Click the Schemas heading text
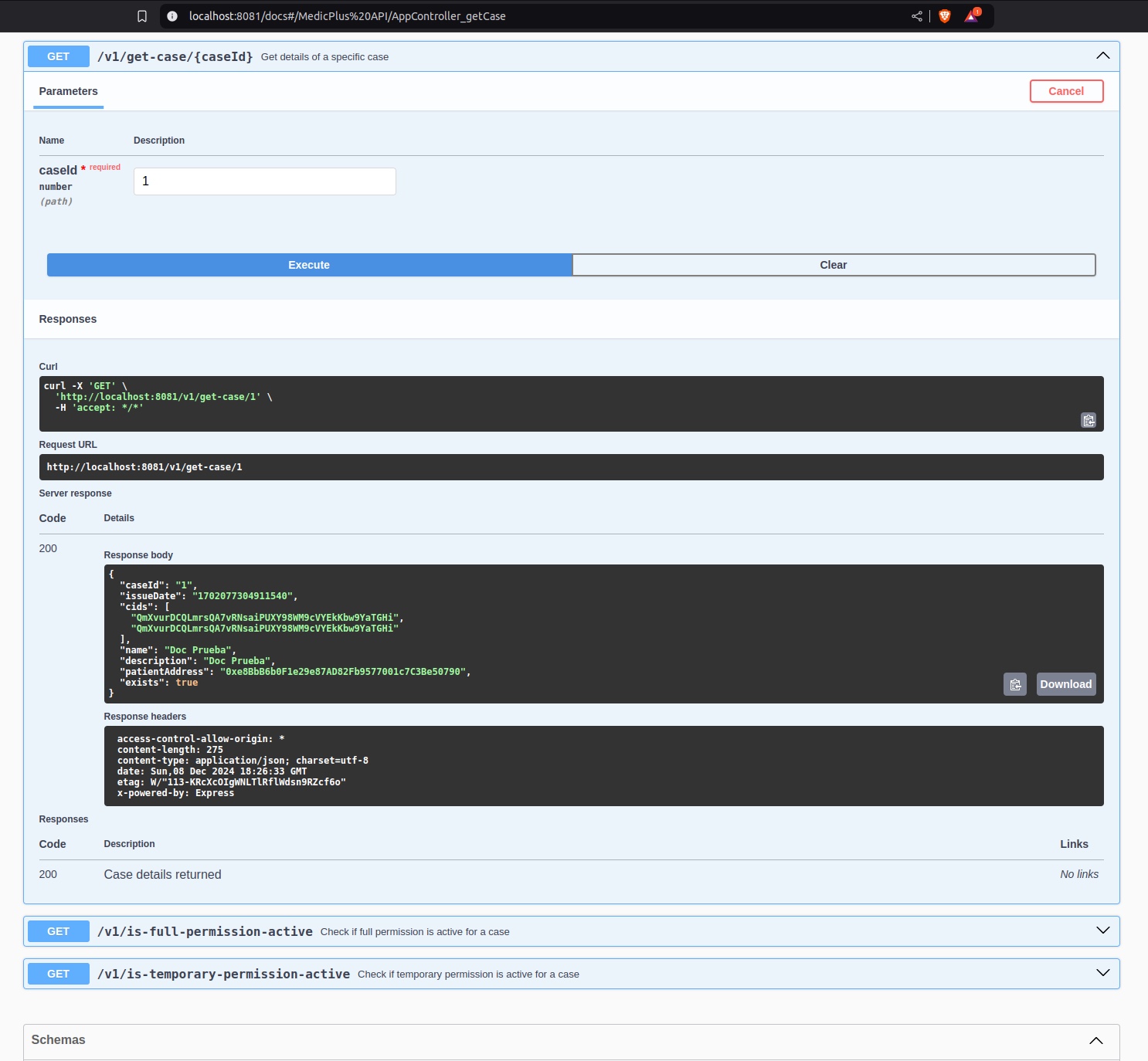This screenshot has height=1061, width=1148. (58, 1039)
